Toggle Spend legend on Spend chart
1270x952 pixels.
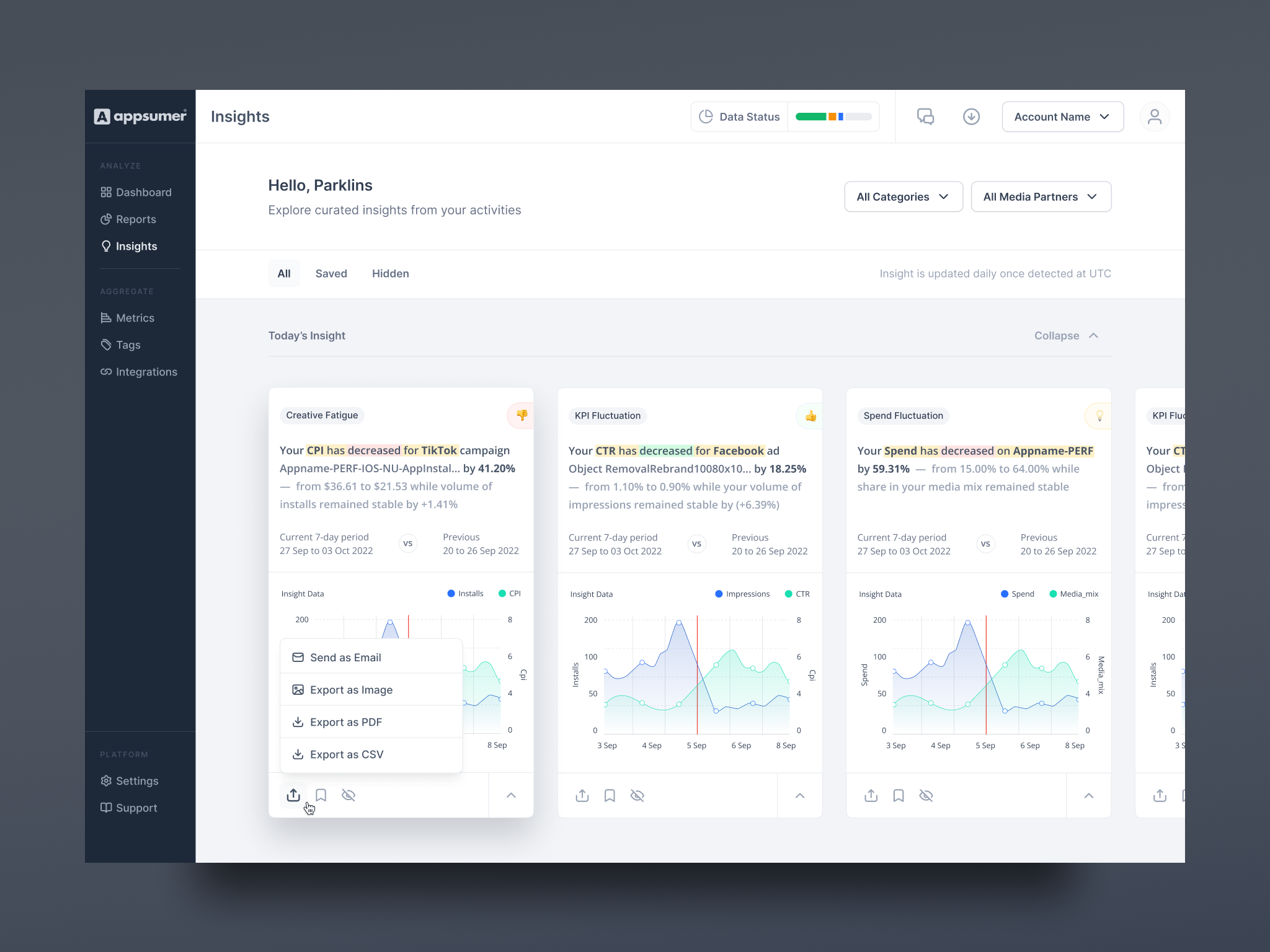pos(1018,594)
